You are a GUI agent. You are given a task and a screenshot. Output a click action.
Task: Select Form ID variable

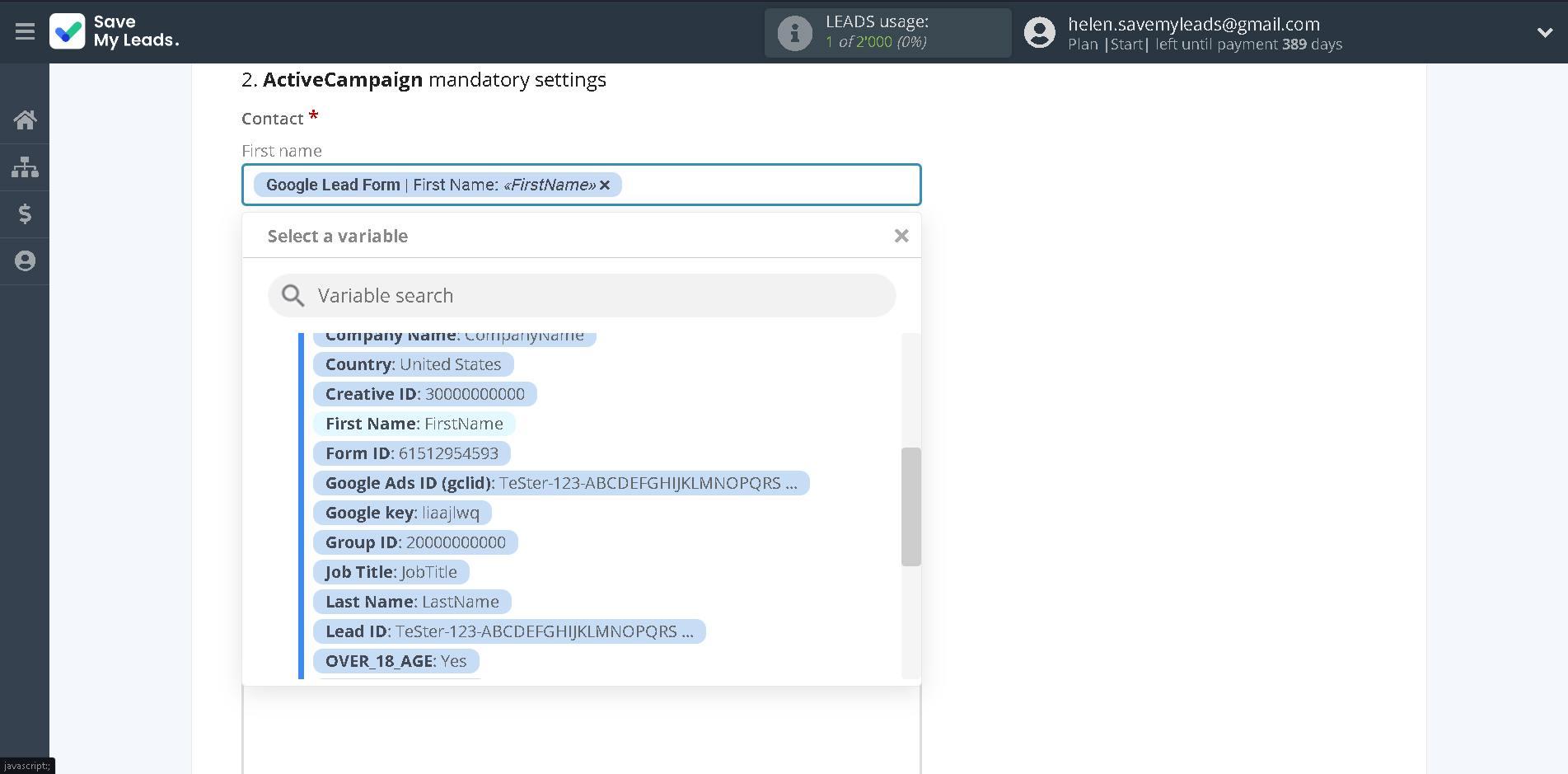point(411,453)
